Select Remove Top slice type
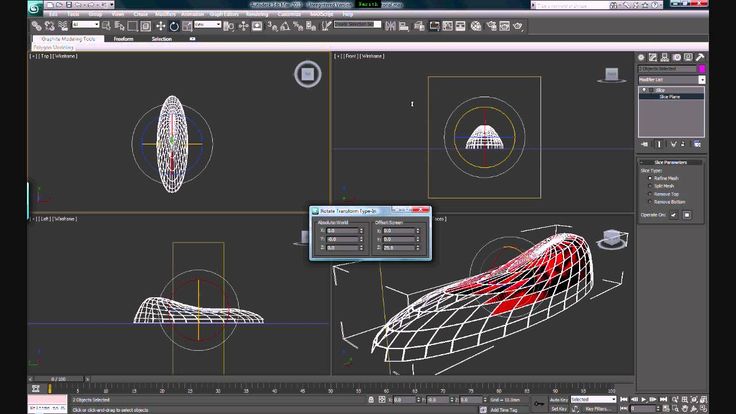 pos(650,194)
